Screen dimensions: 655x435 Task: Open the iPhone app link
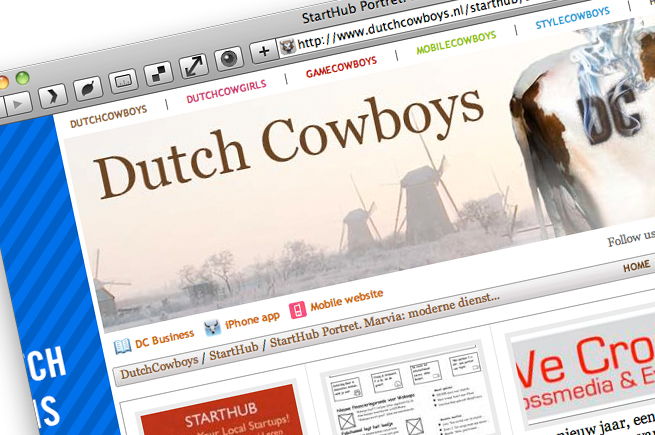(252, 321)
